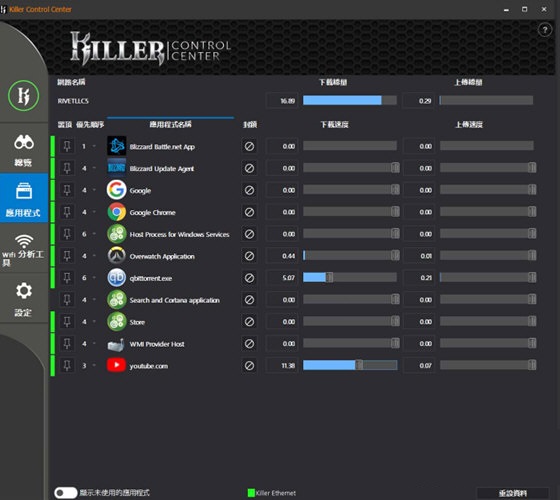Click the reset data button
The image size is (560, 500).
click(x=512, y=493)
